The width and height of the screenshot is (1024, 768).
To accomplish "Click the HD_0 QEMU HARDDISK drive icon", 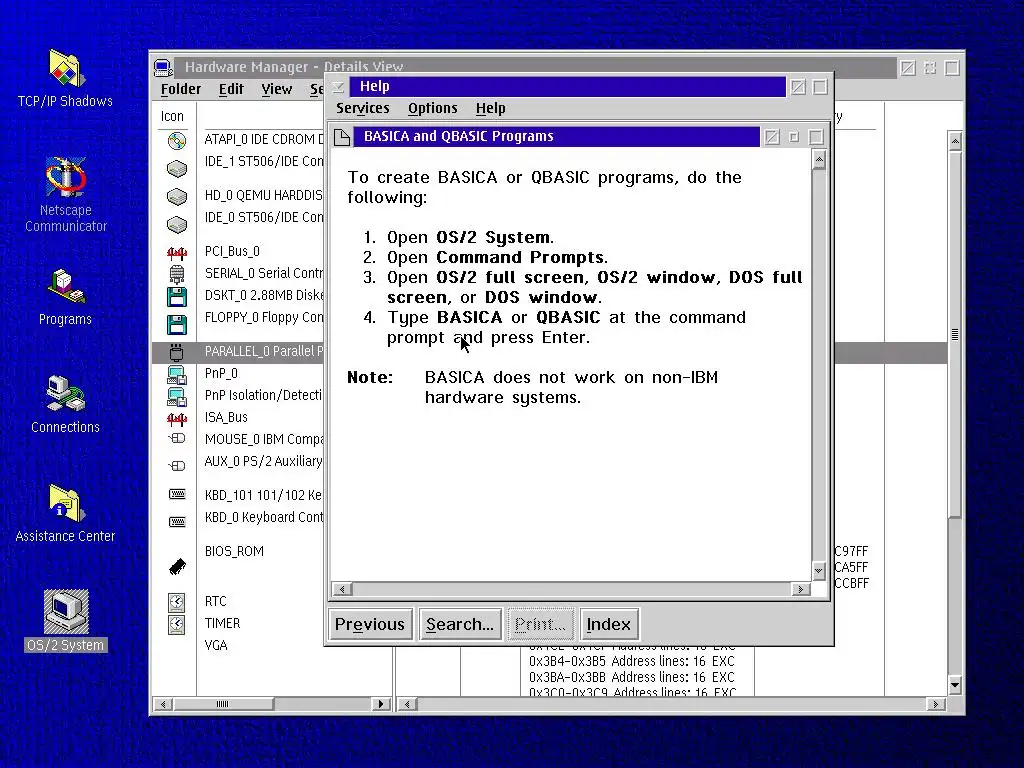I will (176, 197).
